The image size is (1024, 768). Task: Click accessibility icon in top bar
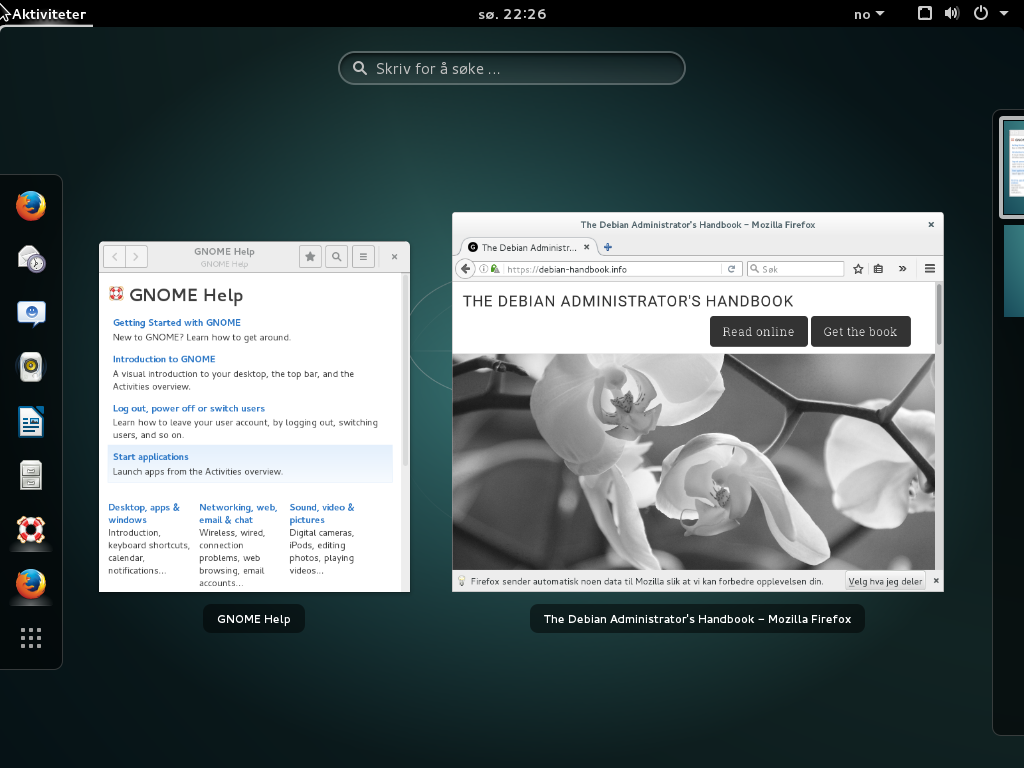tap(925, 13)
